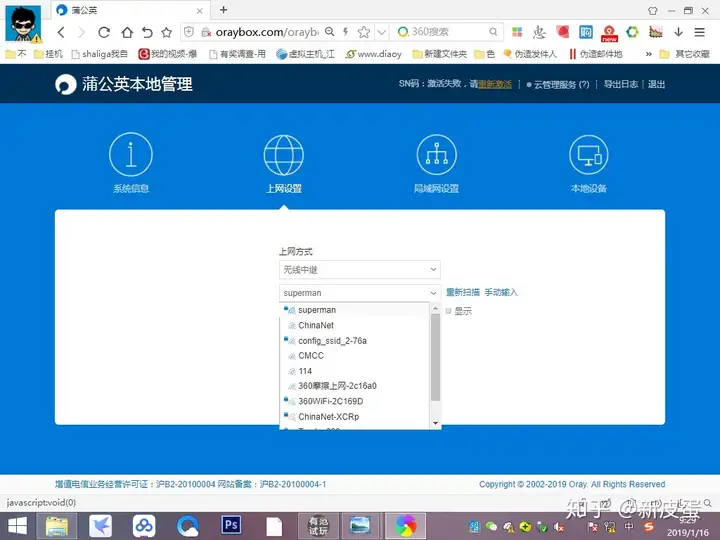720x540 pixels.
Task: Open the browser hamburger menu
Action: click(x=699, y=32)
